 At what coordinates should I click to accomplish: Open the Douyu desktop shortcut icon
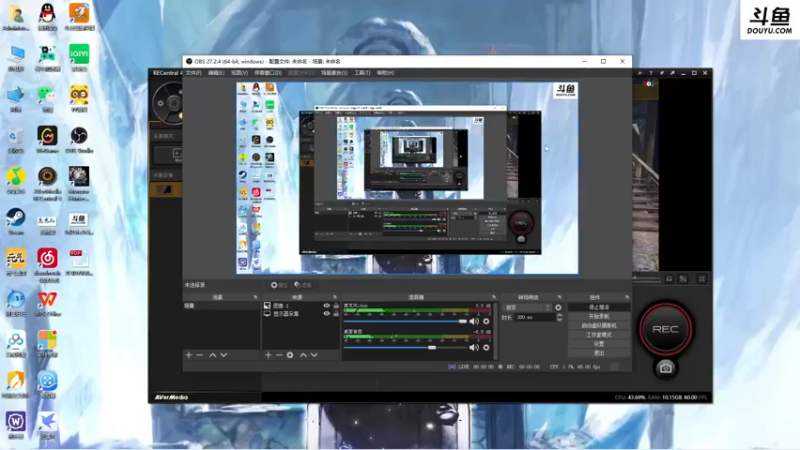click(79, 223)
